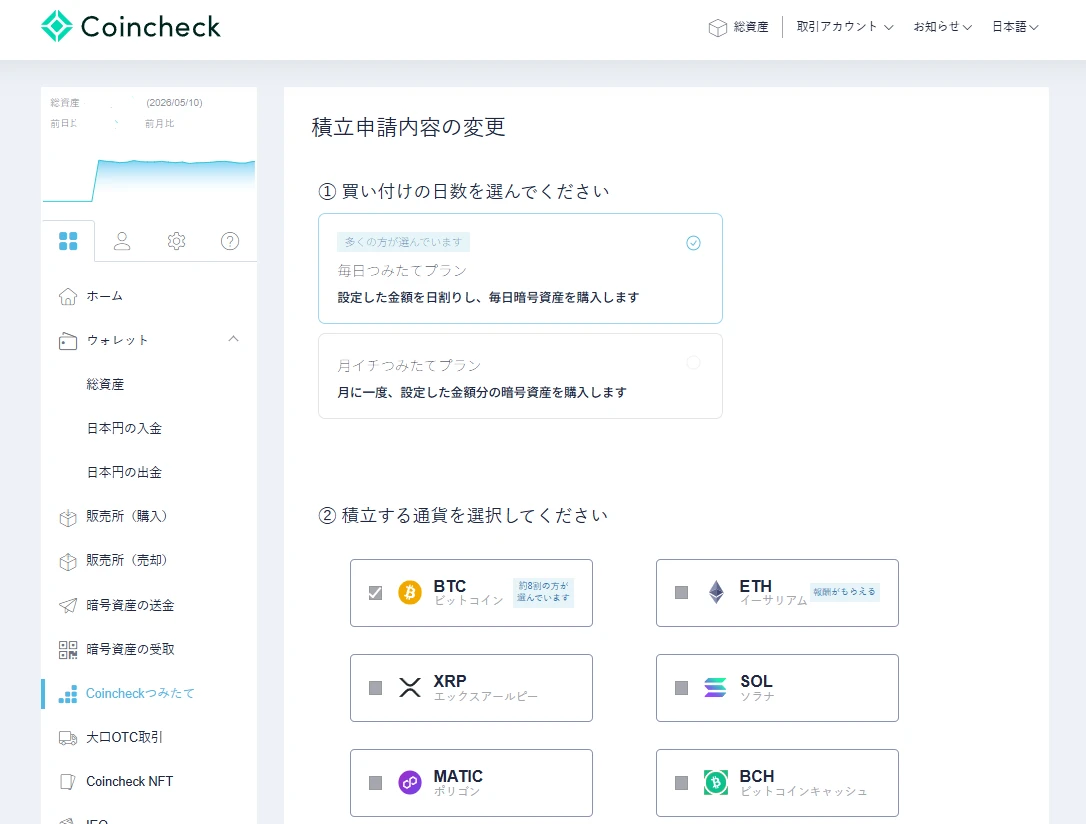Viewport: 1086px width, 824px height.
Task: Check the XRP checkbox
Action: [375, 688]
